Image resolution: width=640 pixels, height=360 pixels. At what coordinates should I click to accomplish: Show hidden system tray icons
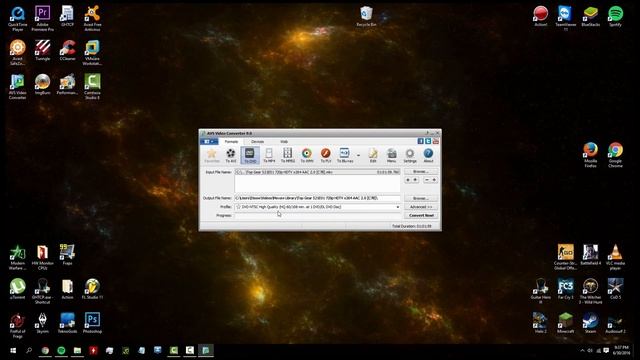click(582, 351)
